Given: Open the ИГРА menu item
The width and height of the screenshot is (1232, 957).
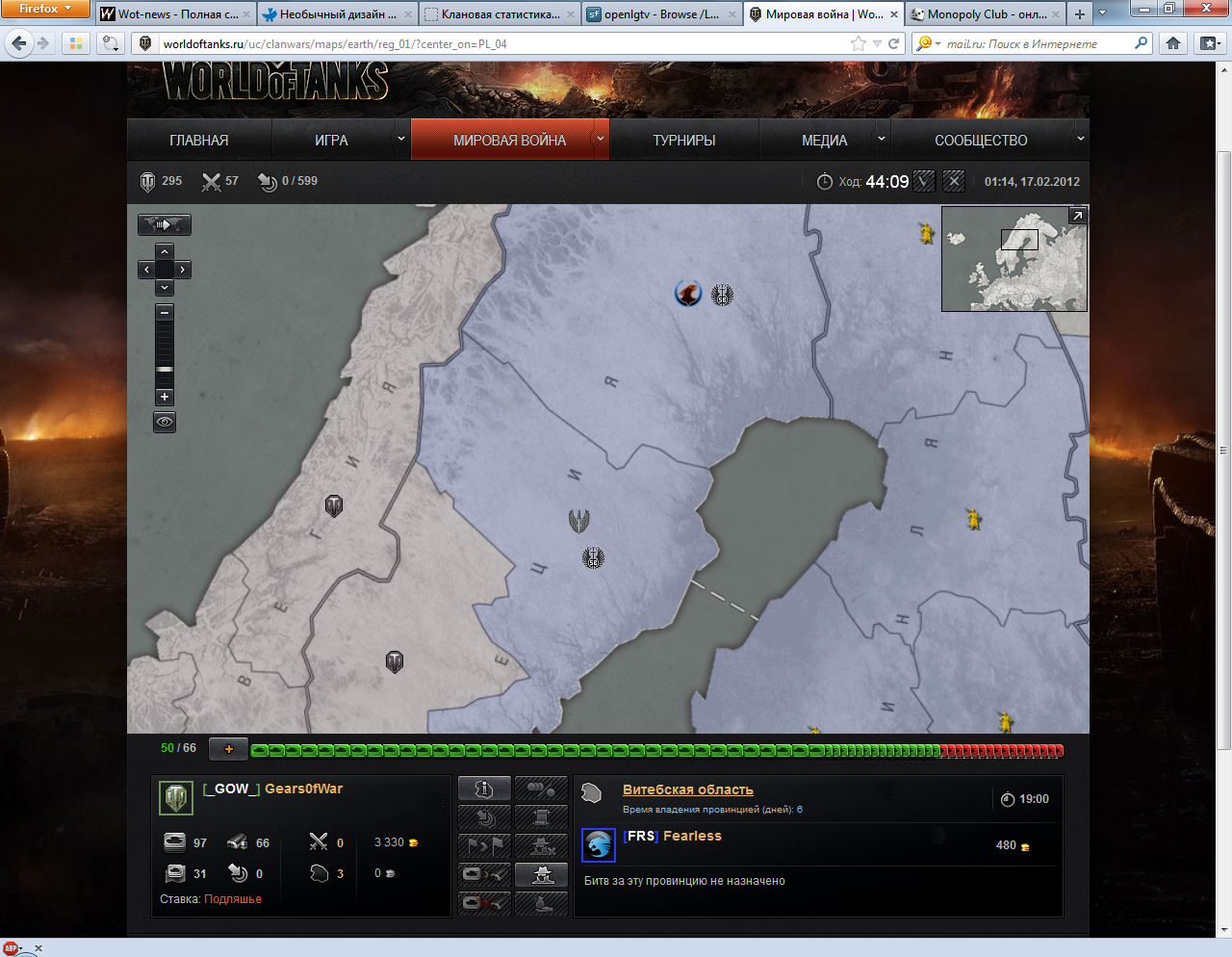Looking at the screenshot, I should tap(331, 141).
